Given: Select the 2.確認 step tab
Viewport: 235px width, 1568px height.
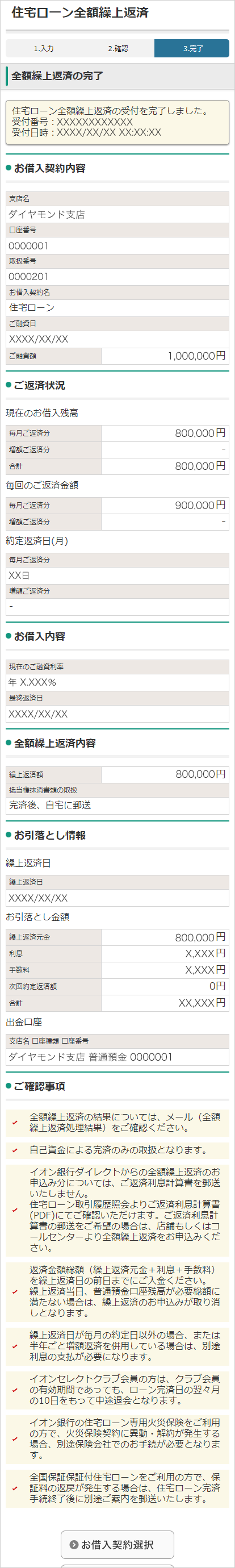Looking at the screenshot, I should tap(117, 48).
